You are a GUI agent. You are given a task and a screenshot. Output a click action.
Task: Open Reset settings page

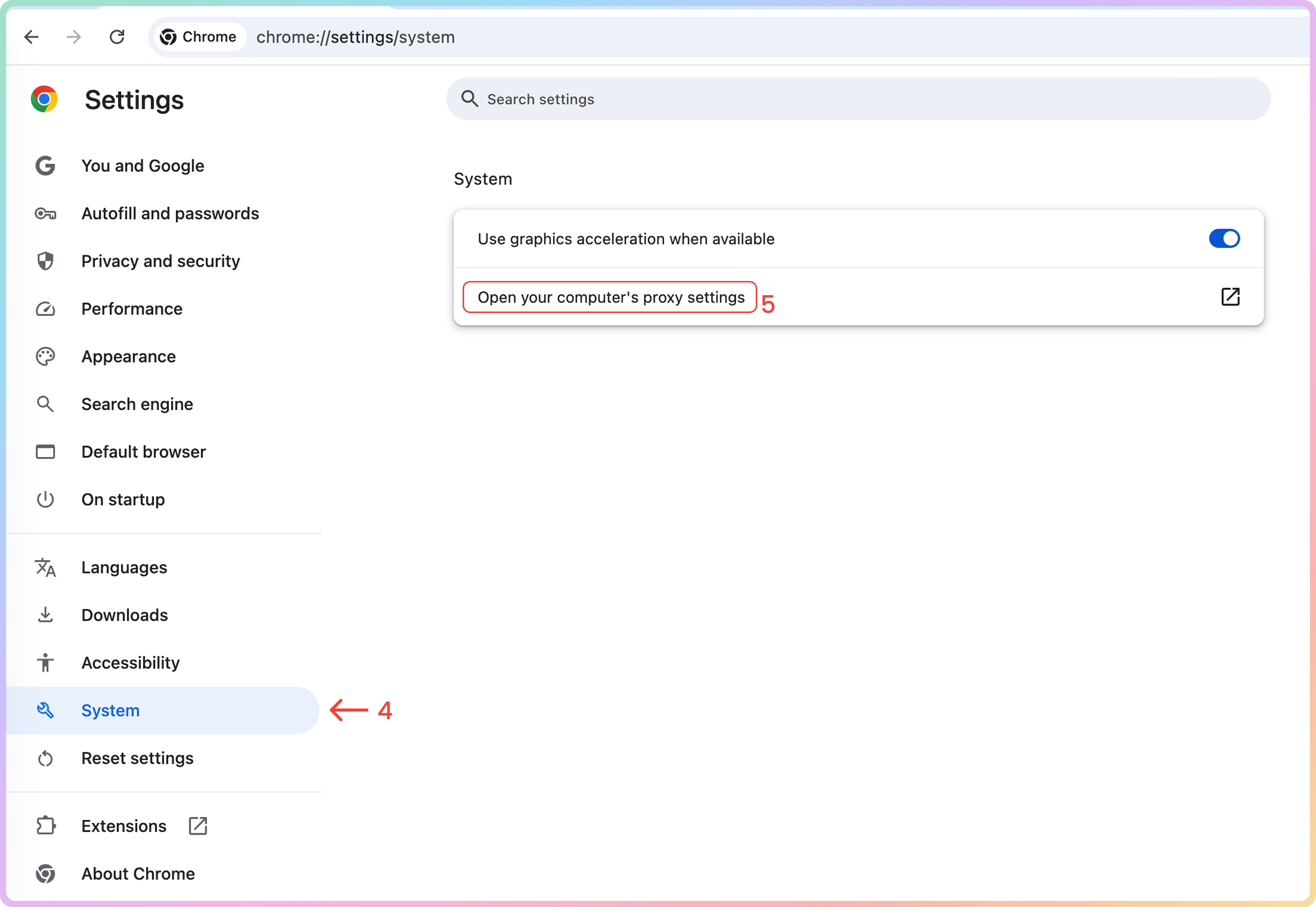coord(137,759)
